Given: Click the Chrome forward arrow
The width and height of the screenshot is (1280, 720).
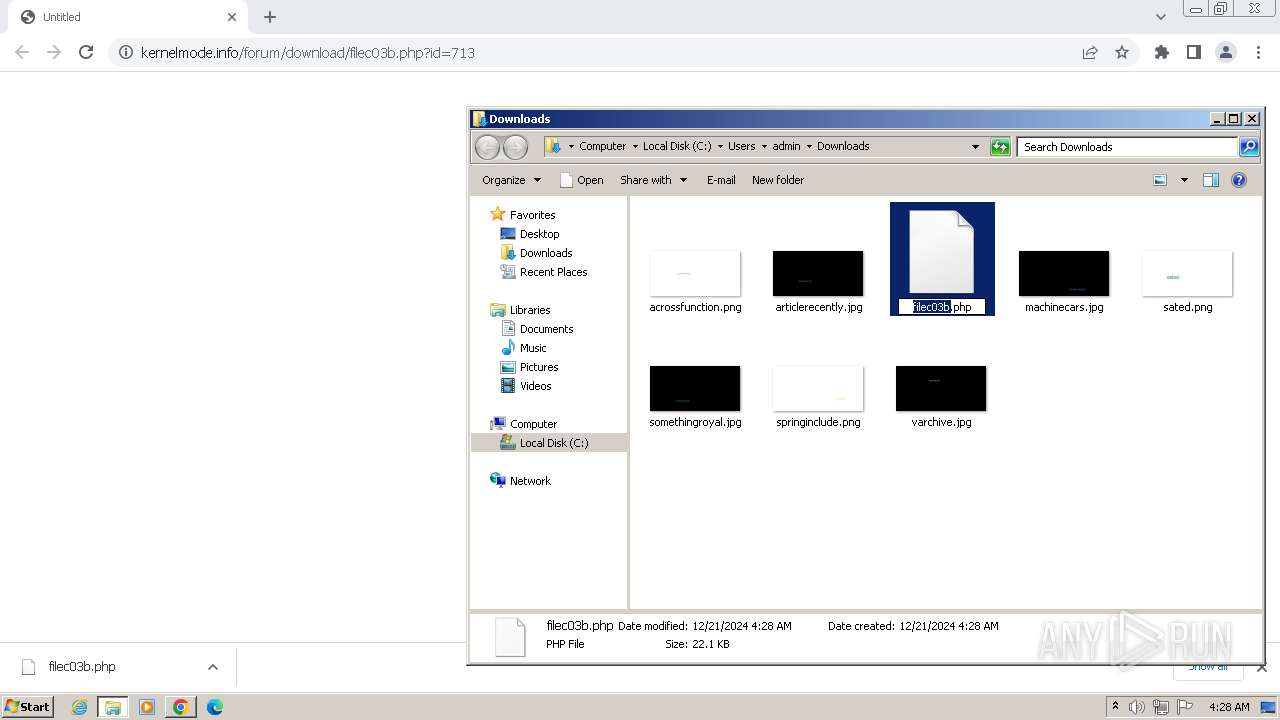Looking at the screenshot, I should pos(54,52).
